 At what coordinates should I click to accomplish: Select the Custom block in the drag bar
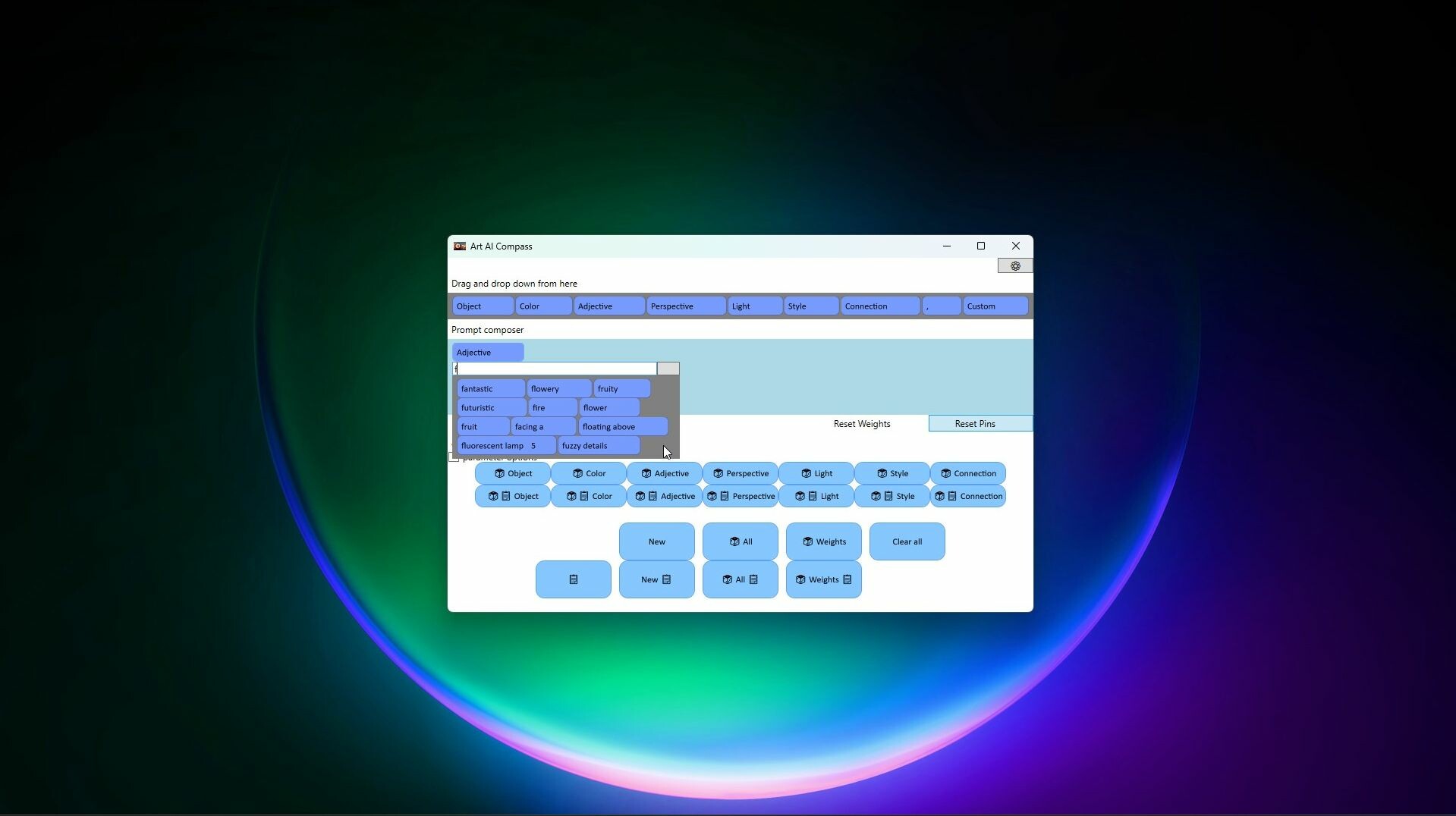point(995,306)
